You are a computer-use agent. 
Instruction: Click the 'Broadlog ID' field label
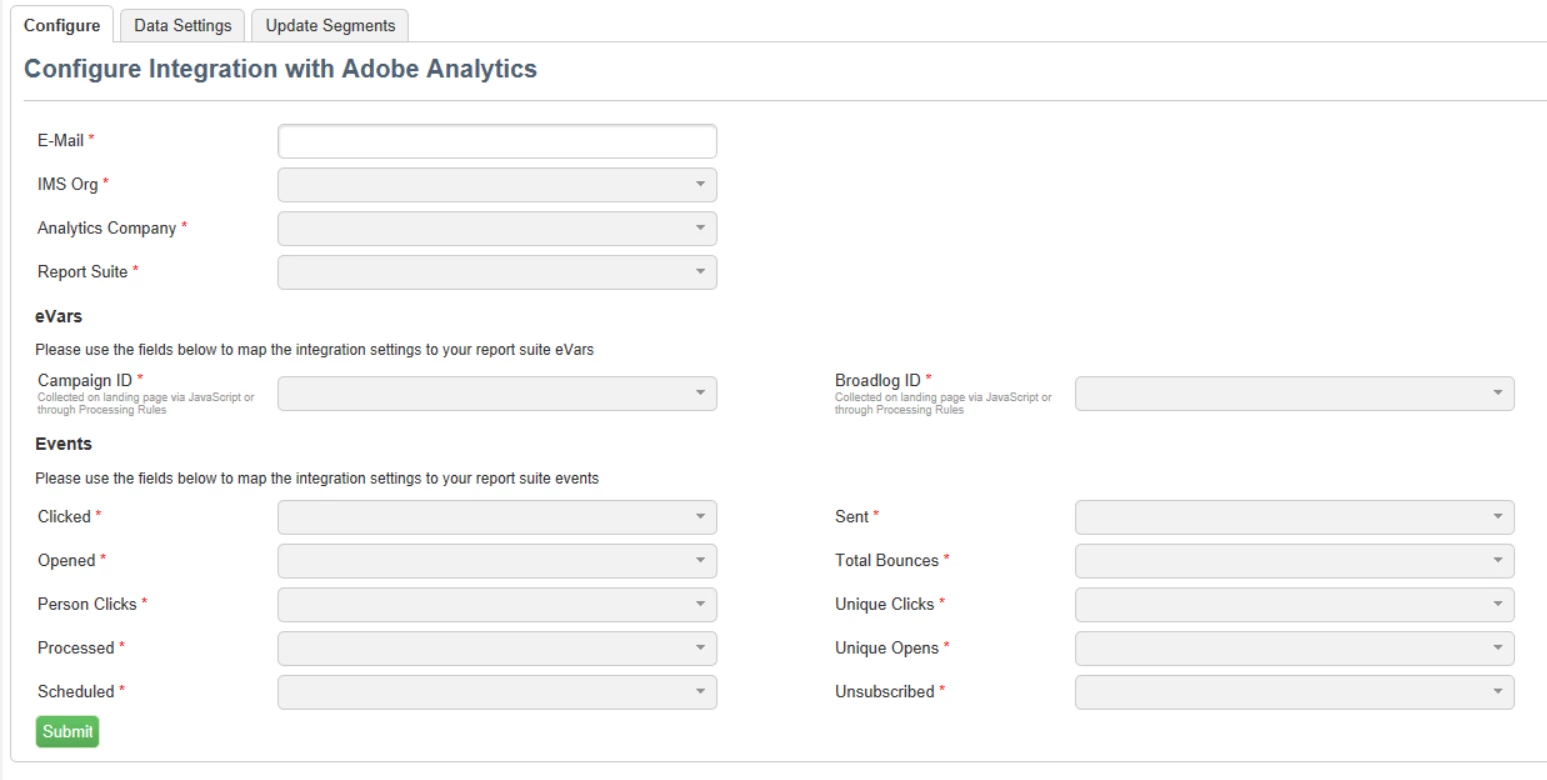[878, 380]
